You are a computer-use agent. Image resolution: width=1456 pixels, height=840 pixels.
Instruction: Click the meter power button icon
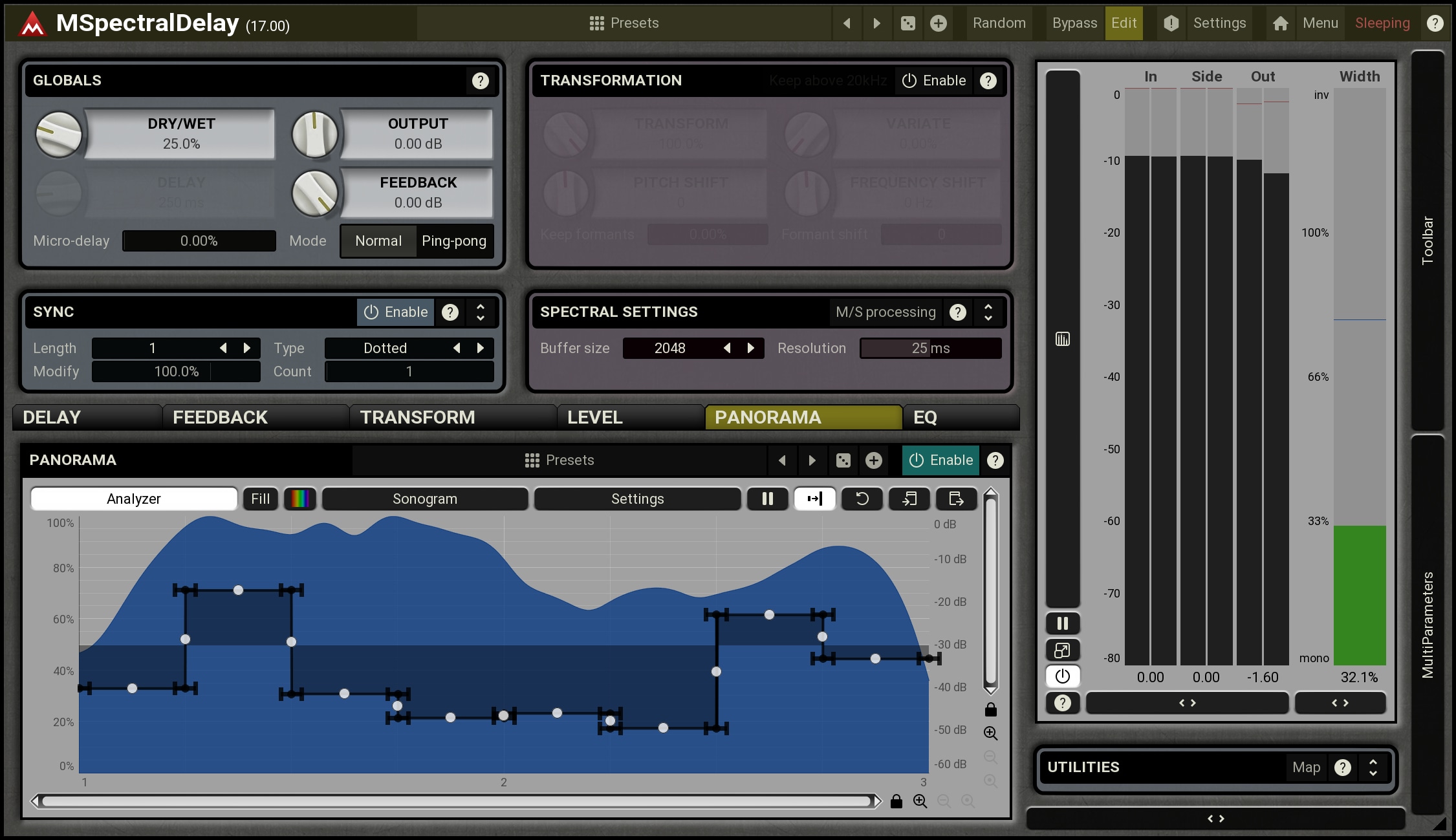pyautogui.click(x=1062, y=676)
